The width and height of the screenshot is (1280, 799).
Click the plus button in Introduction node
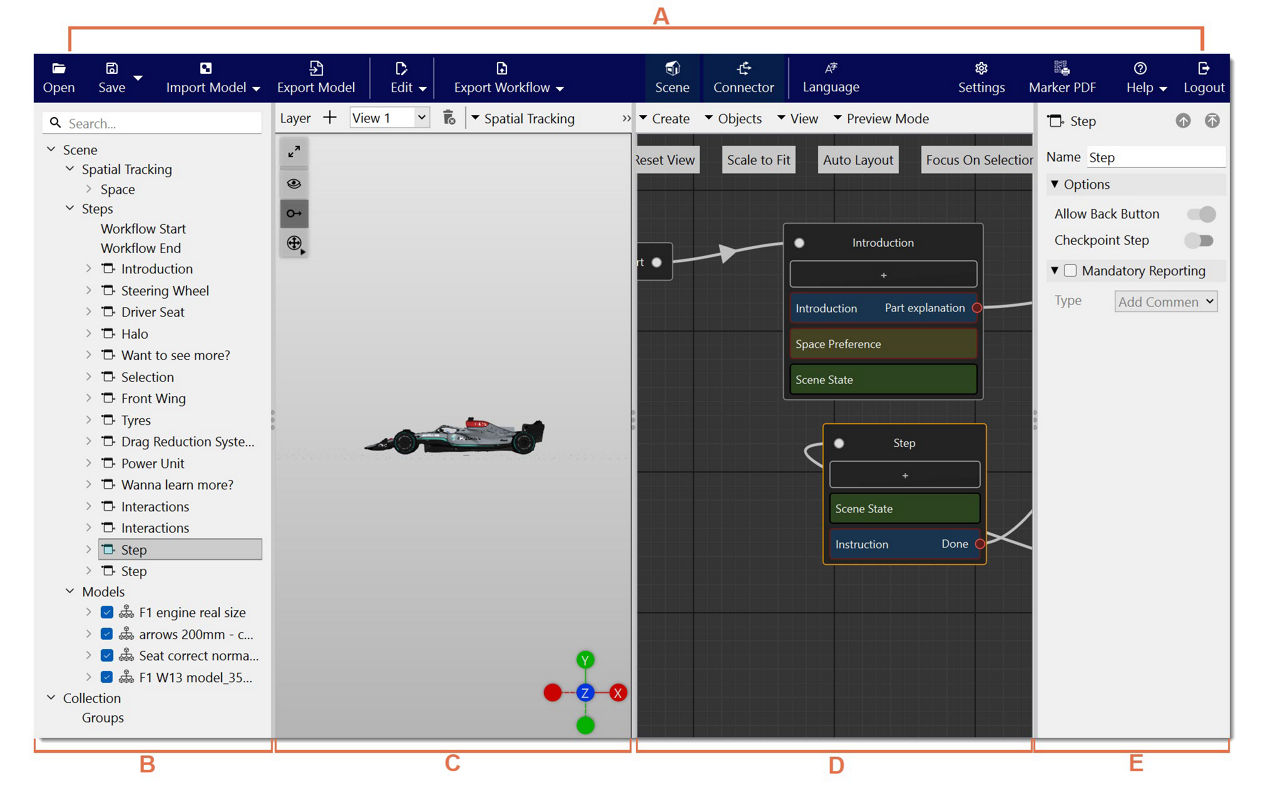(x=883, y=275)
